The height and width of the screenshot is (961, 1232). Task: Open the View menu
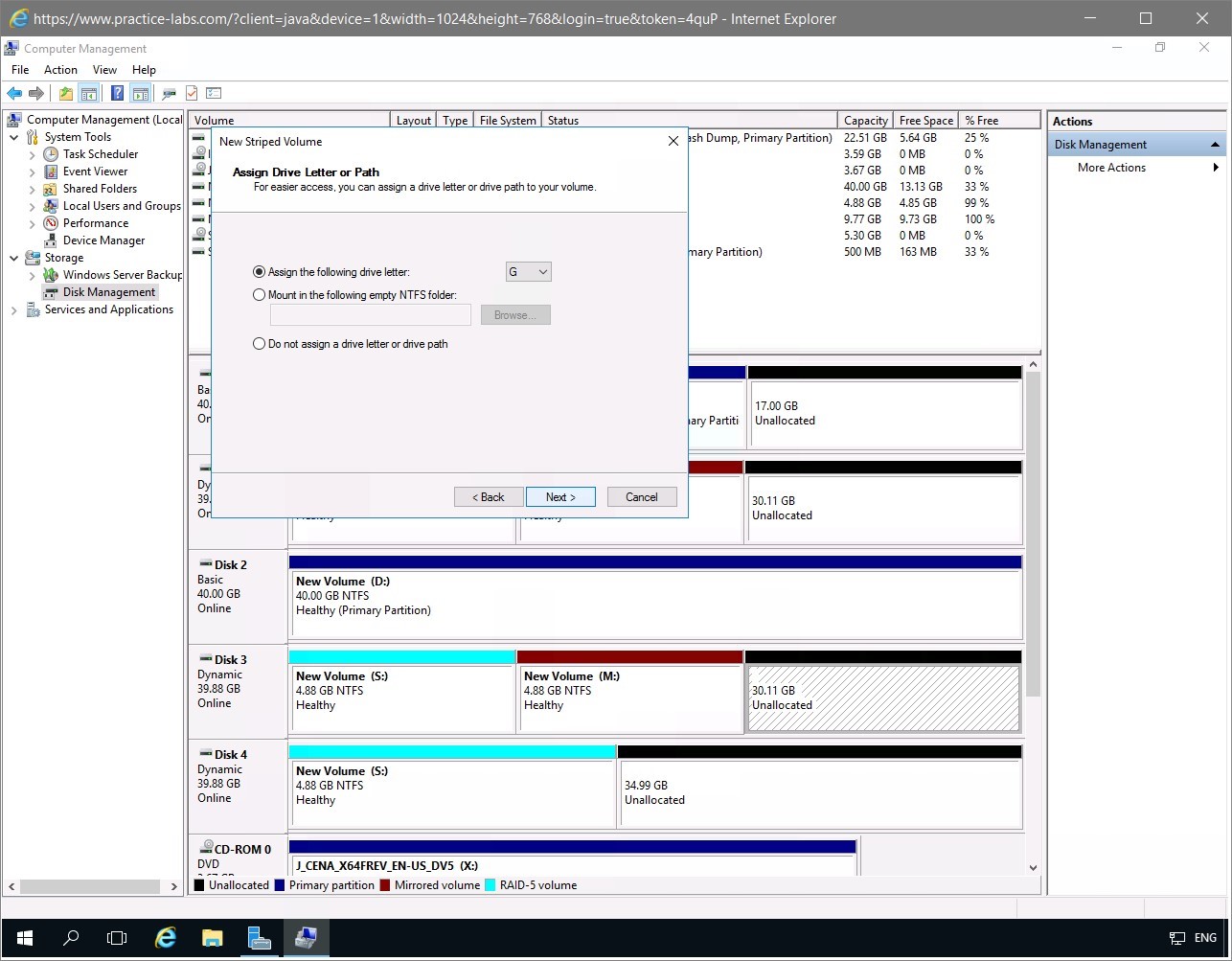click(x=104, y=70)
